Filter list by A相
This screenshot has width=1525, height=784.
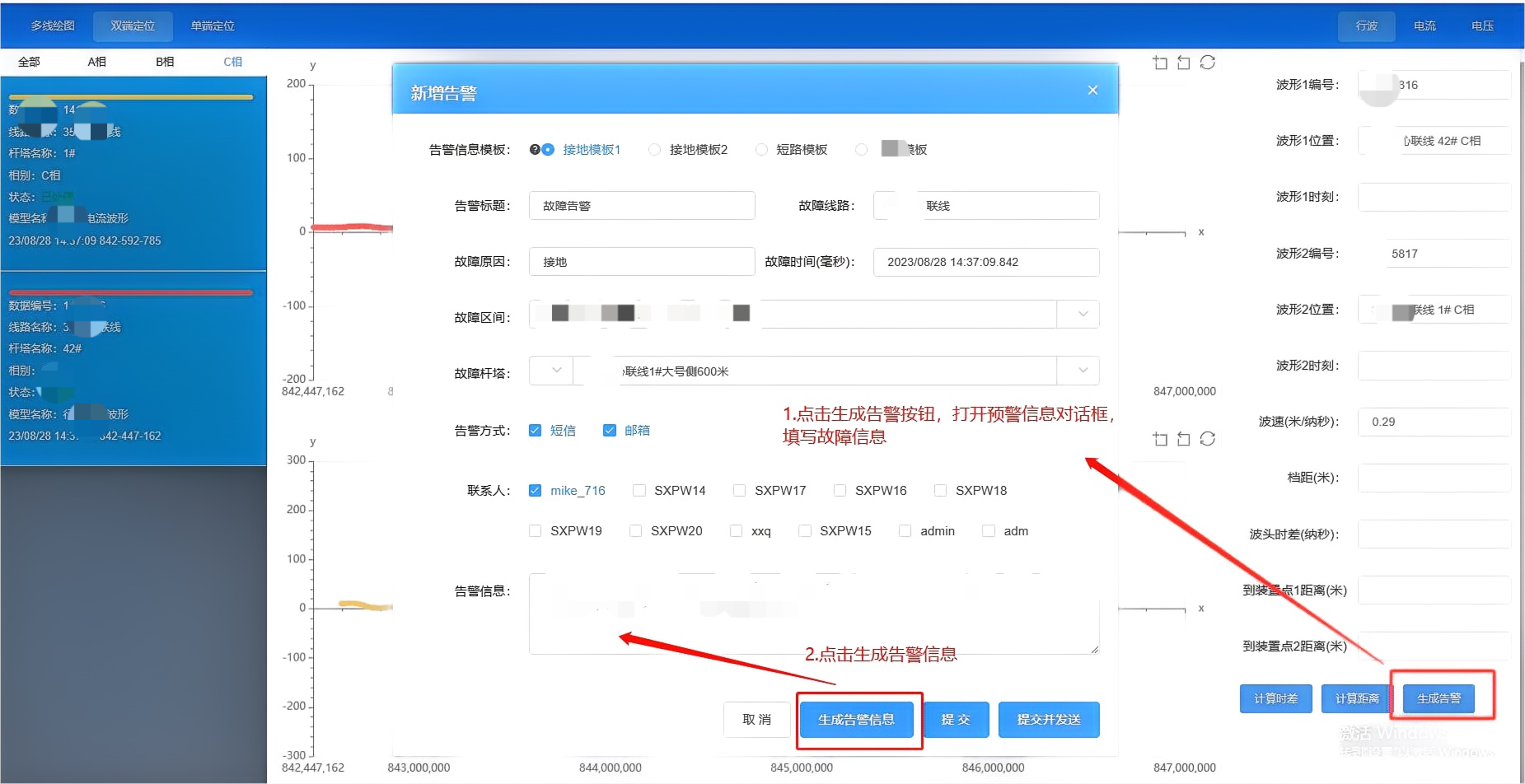tap(97, 62)
